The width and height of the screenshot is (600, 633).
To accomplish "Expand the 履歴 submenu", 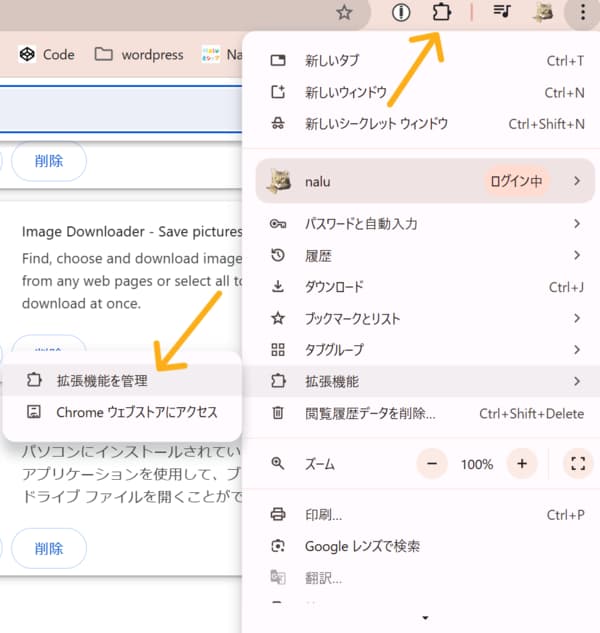I will coord(420,256).
